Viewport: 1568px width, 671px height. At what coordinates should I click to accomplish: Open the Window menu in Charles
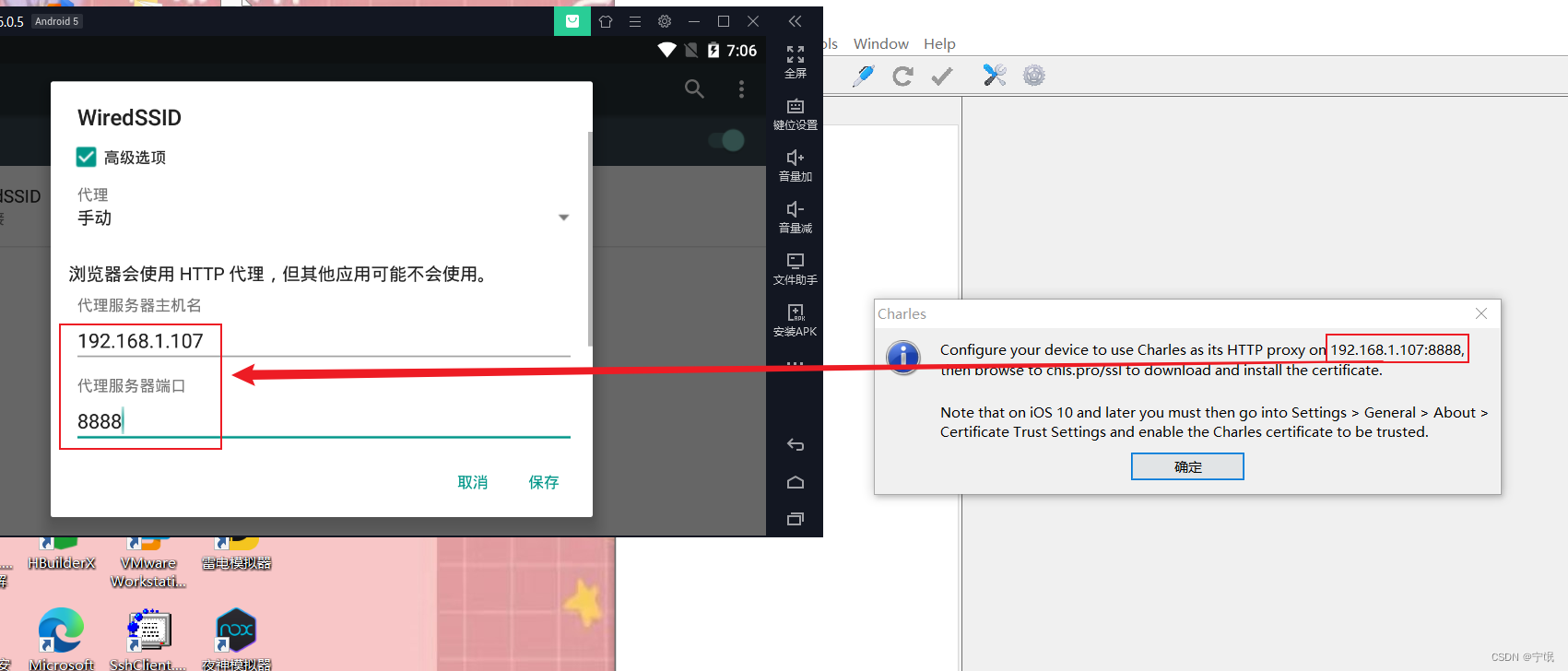coord(880,43)
